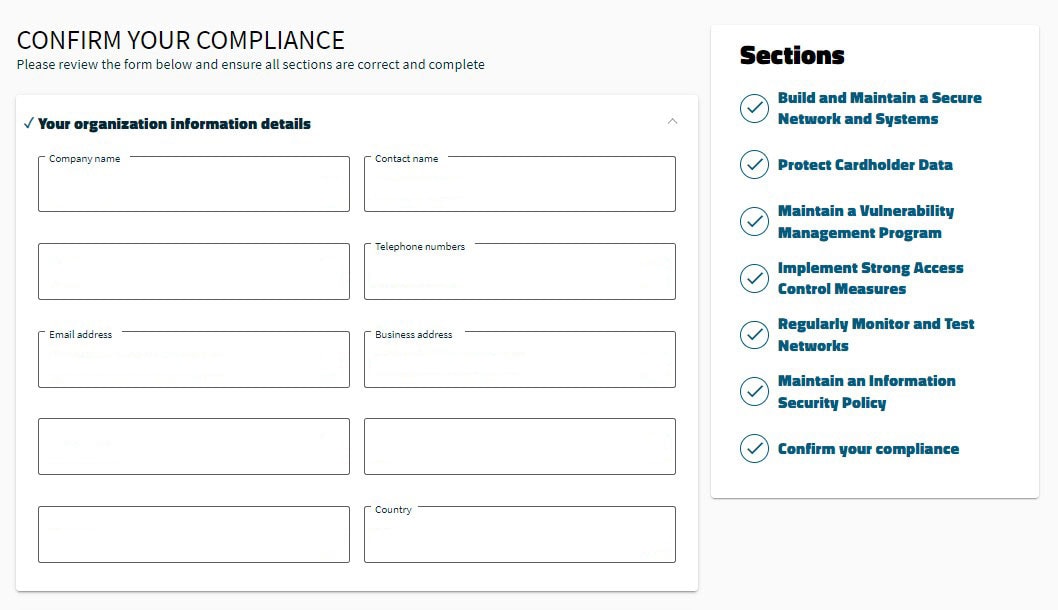This screenshot has width=1058, height=610.
Task: Open the Confirm your compliance section
Action: [x=869, y=449]
